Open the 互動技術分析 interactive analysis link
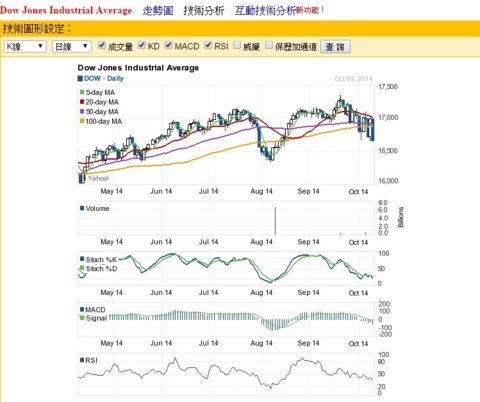The image size is (480, 402). pyautogui.click(x=265, y=11)
